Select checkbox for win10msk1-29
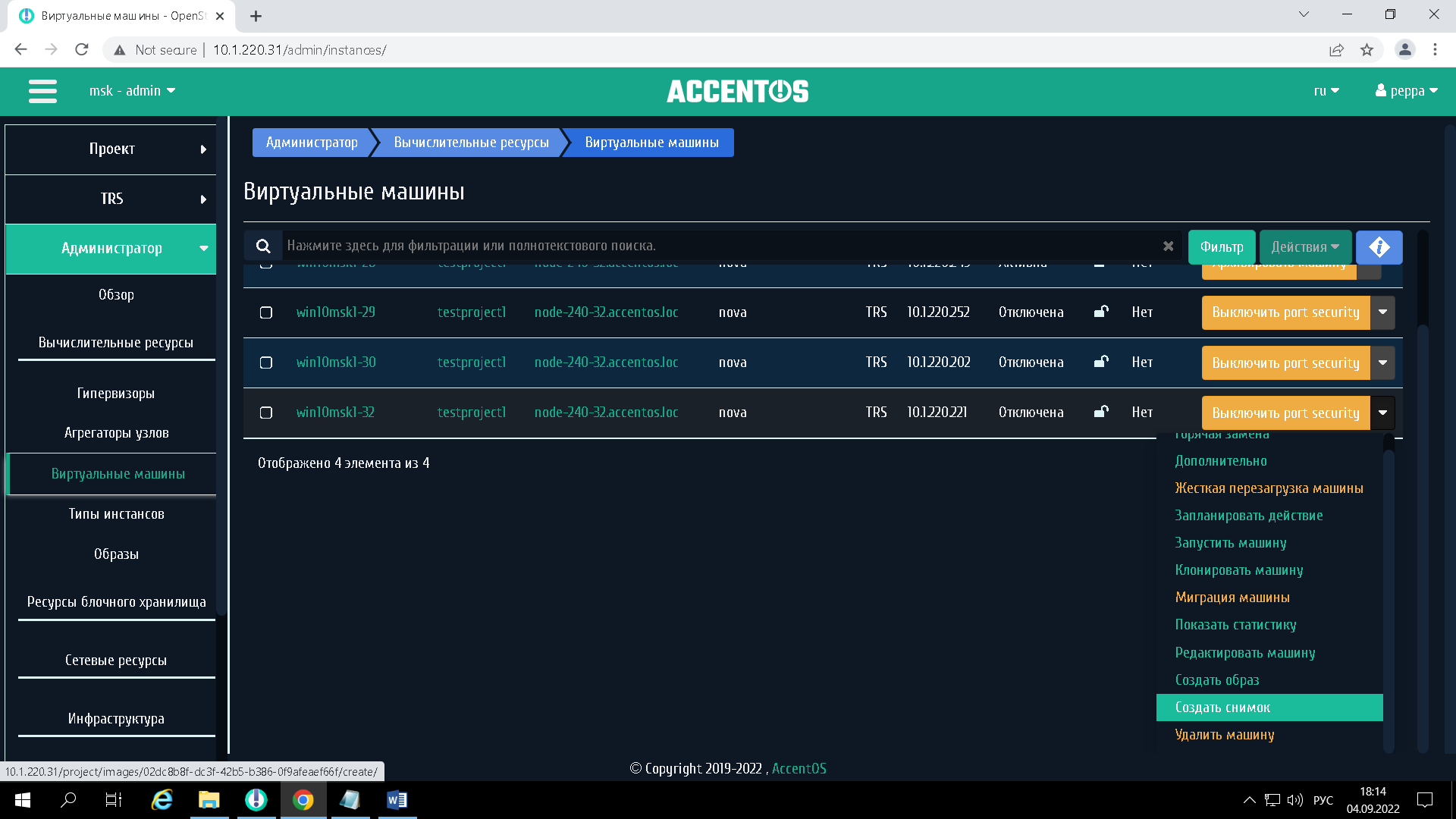 [x=266, y=312]
